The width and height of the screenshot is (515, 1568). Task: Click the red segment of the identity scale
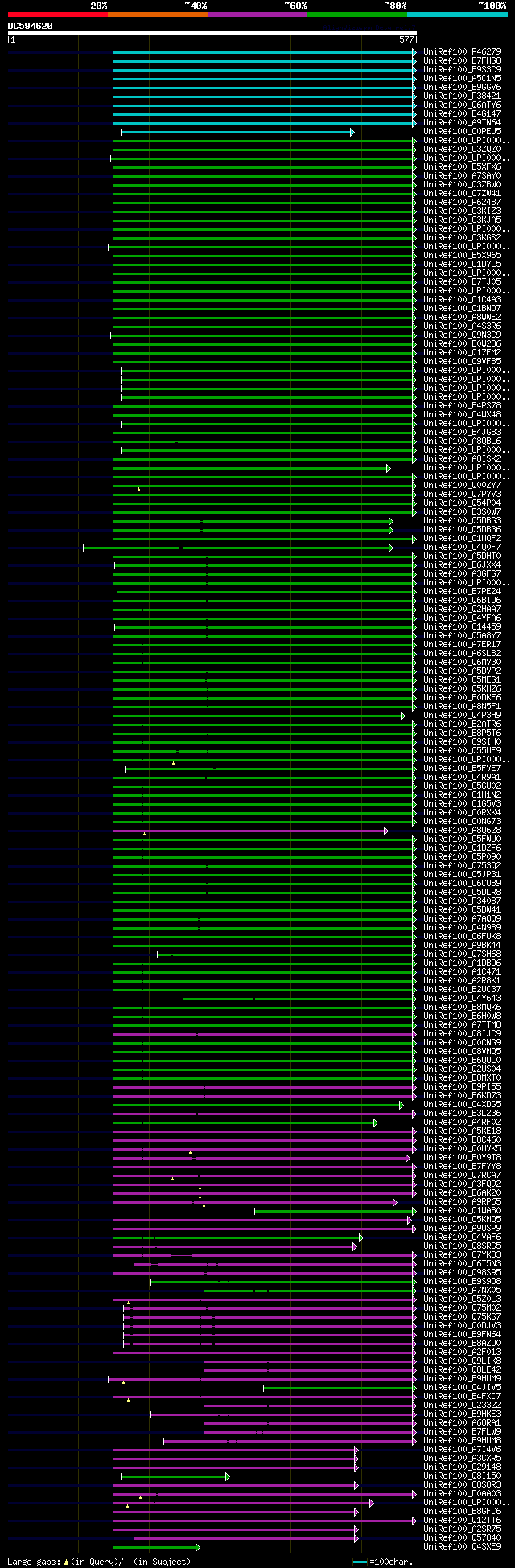[x=58, y=14]
